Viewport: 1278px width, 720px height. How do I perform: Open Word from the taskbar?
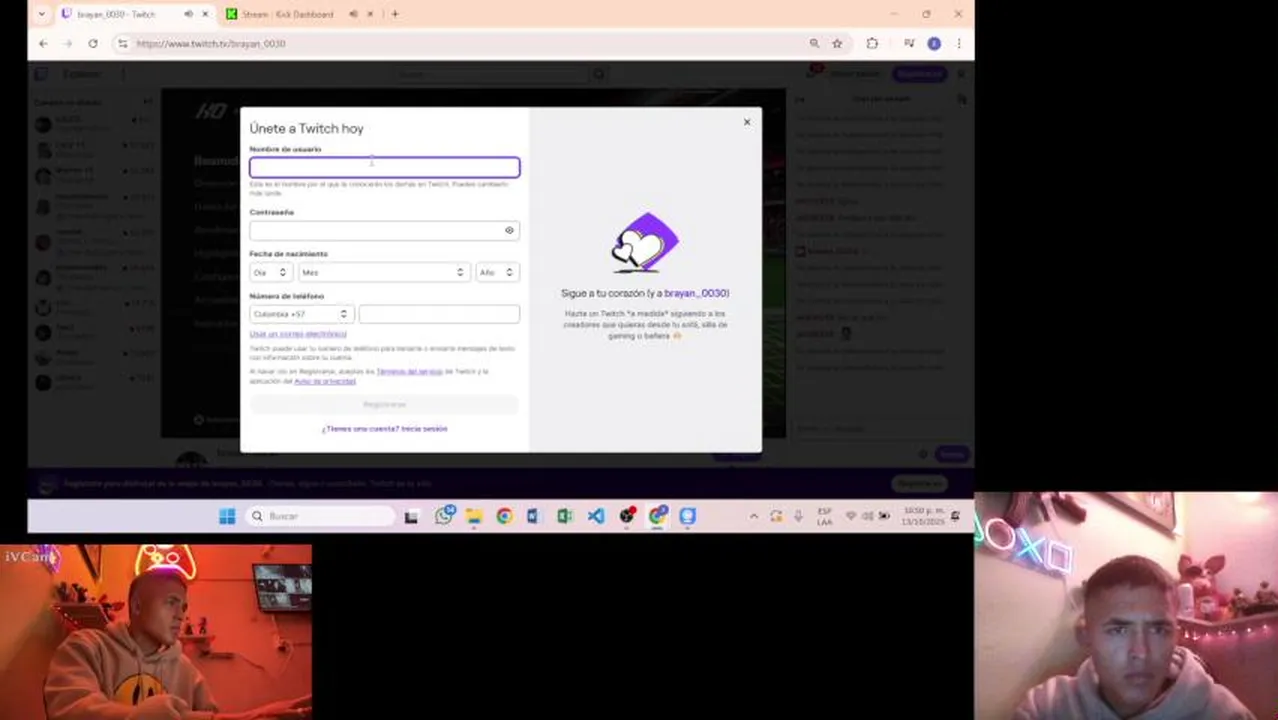coord(533,516)
